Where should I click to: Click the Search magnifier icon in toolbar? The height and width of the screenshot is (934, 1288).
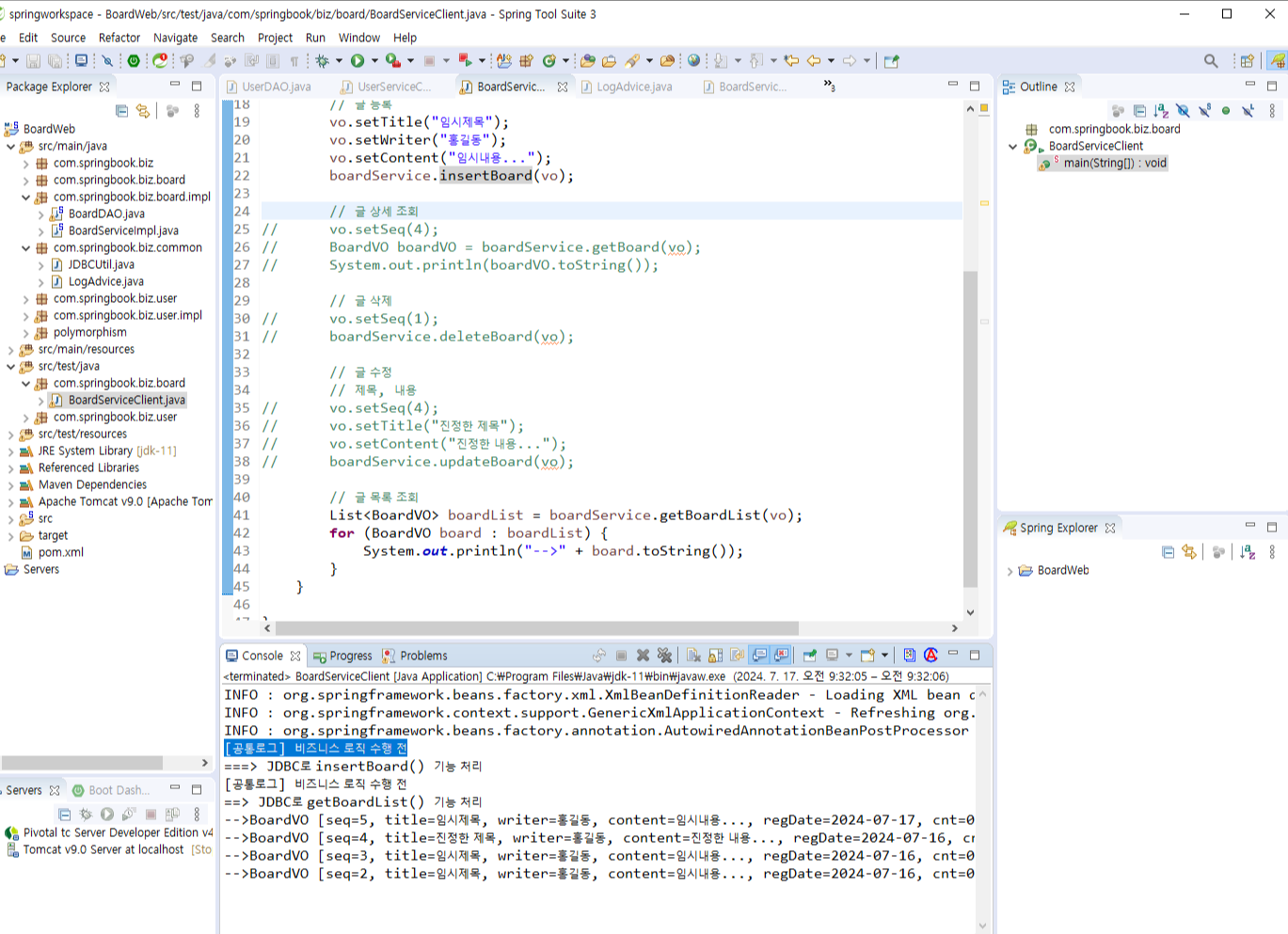[1211, 61]
